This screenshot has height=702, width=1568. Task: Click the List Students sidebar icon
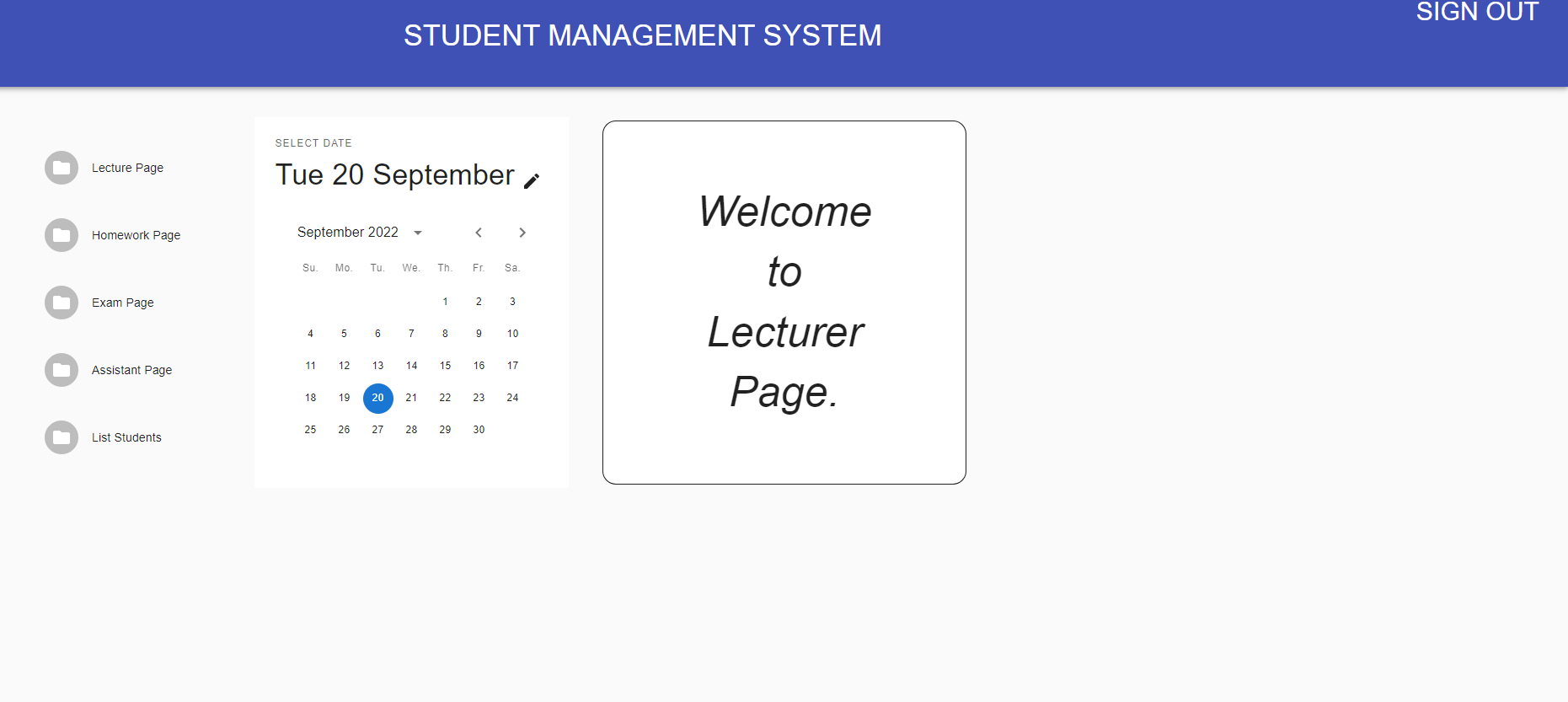pyautogui.click(x=61, y=437)
